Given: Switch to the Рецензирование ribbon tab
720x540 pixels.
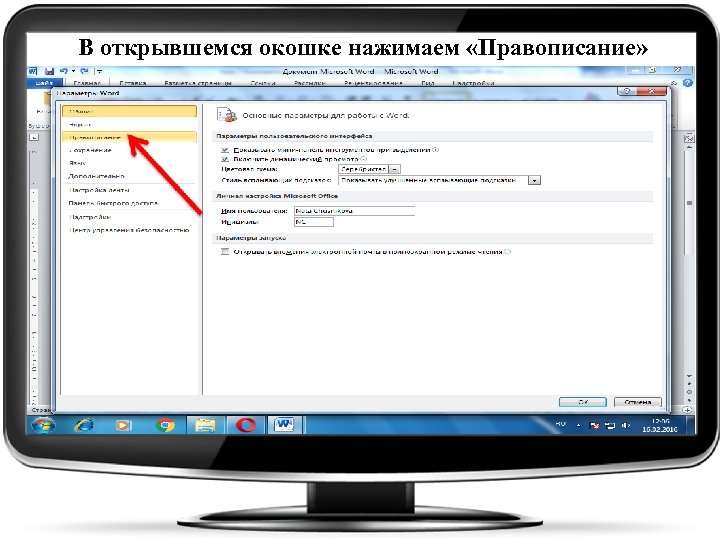Looking at the screenshot, I should tap(373, 83).
